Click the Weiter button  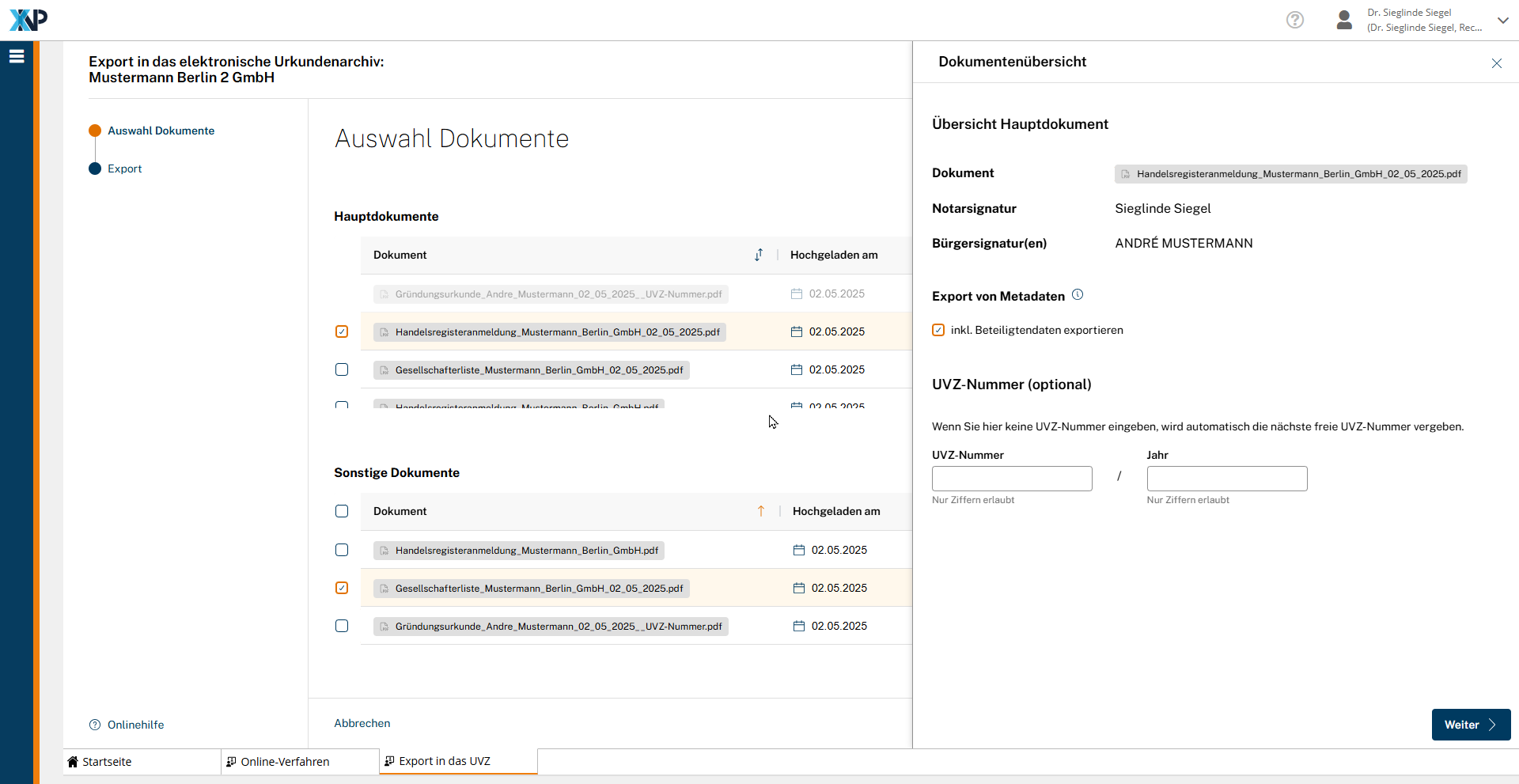(x=1470, y=725)
